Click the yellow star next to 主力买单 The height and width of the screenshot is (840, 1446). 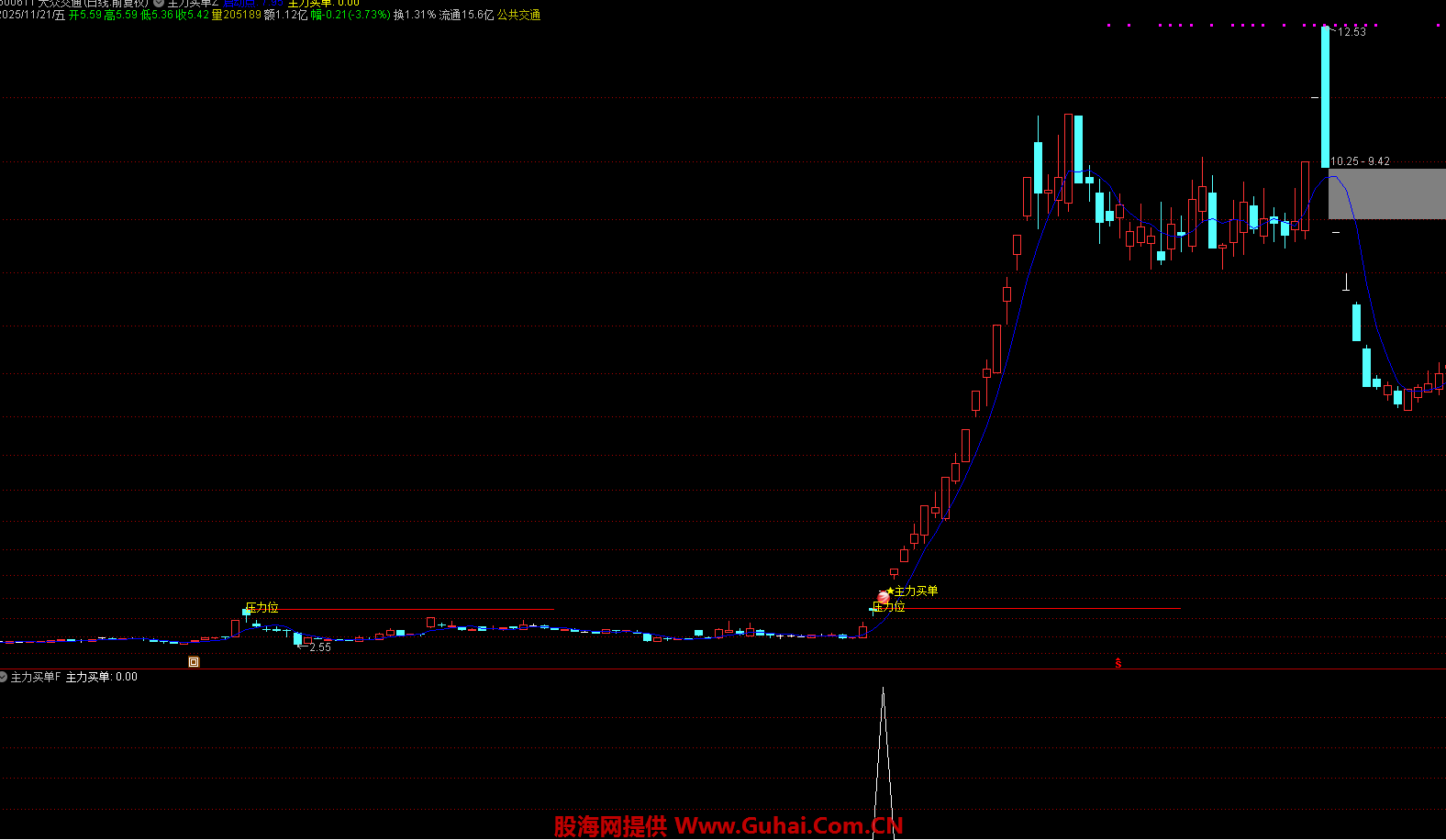pos(890,591)
